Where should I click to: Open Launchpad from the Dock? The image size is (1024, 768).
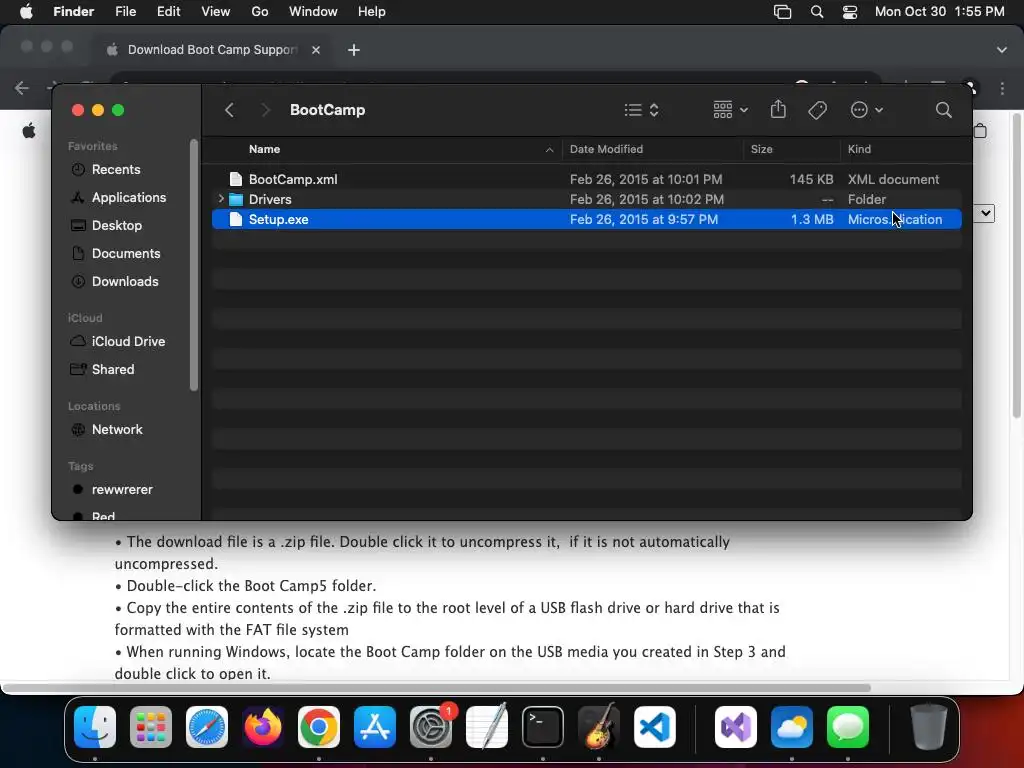(x=151, y=727)
